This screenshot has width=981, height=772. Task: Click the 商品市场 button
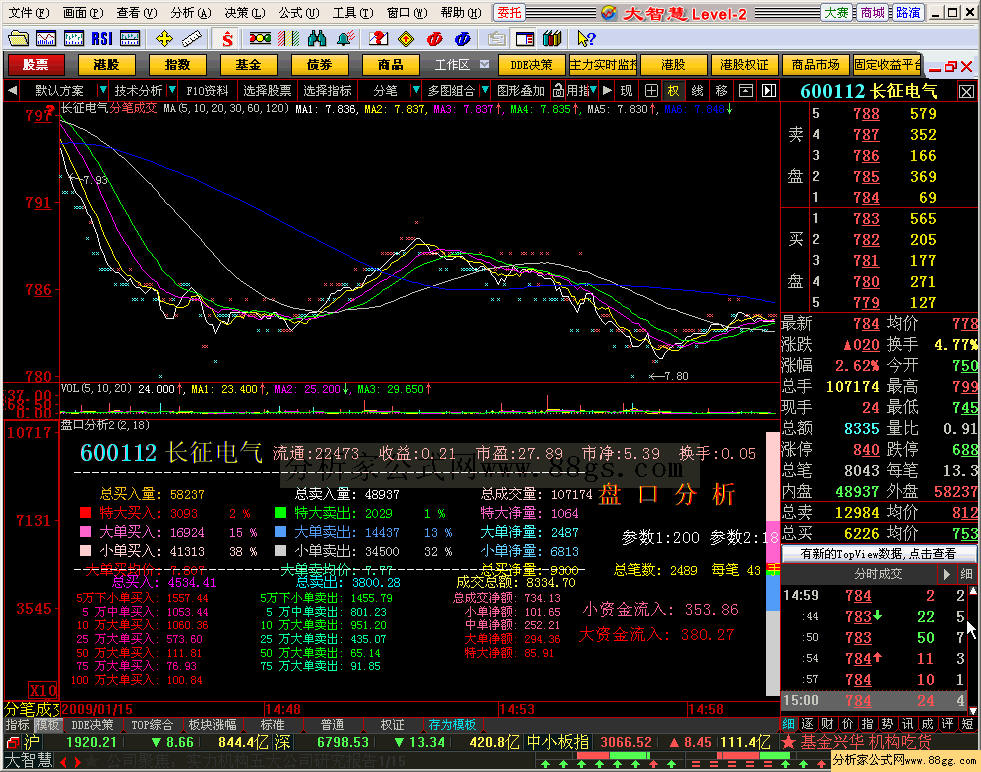coord(815,64)
